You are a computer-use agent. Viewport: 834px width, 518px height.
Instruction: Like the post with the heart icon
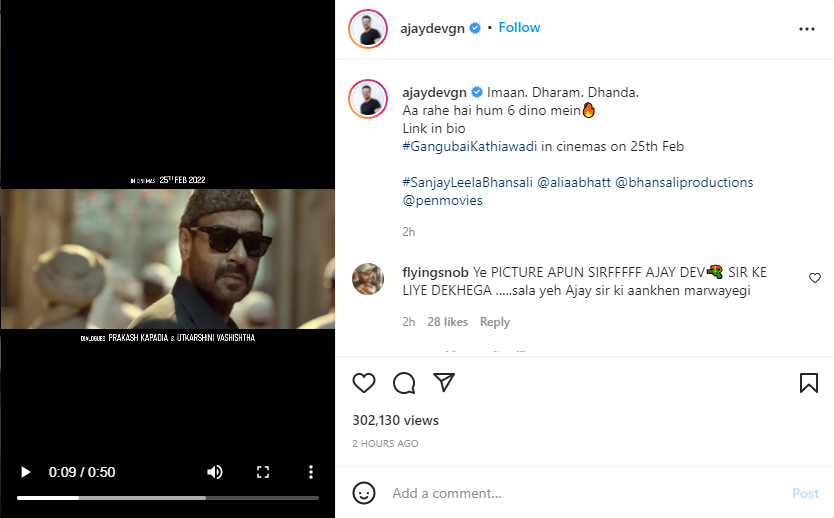(364, 383)
